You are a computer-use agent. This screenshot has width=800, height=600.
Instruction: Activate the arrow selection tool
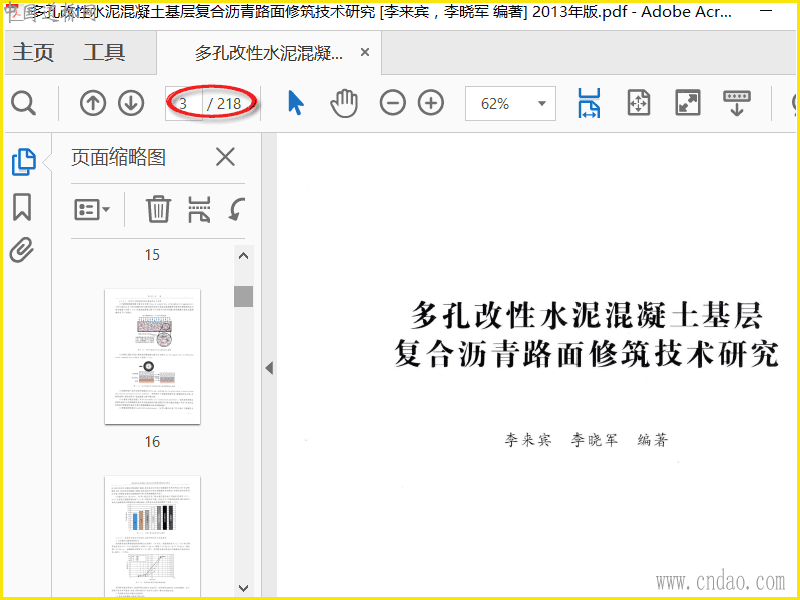[x=296, y=103]
